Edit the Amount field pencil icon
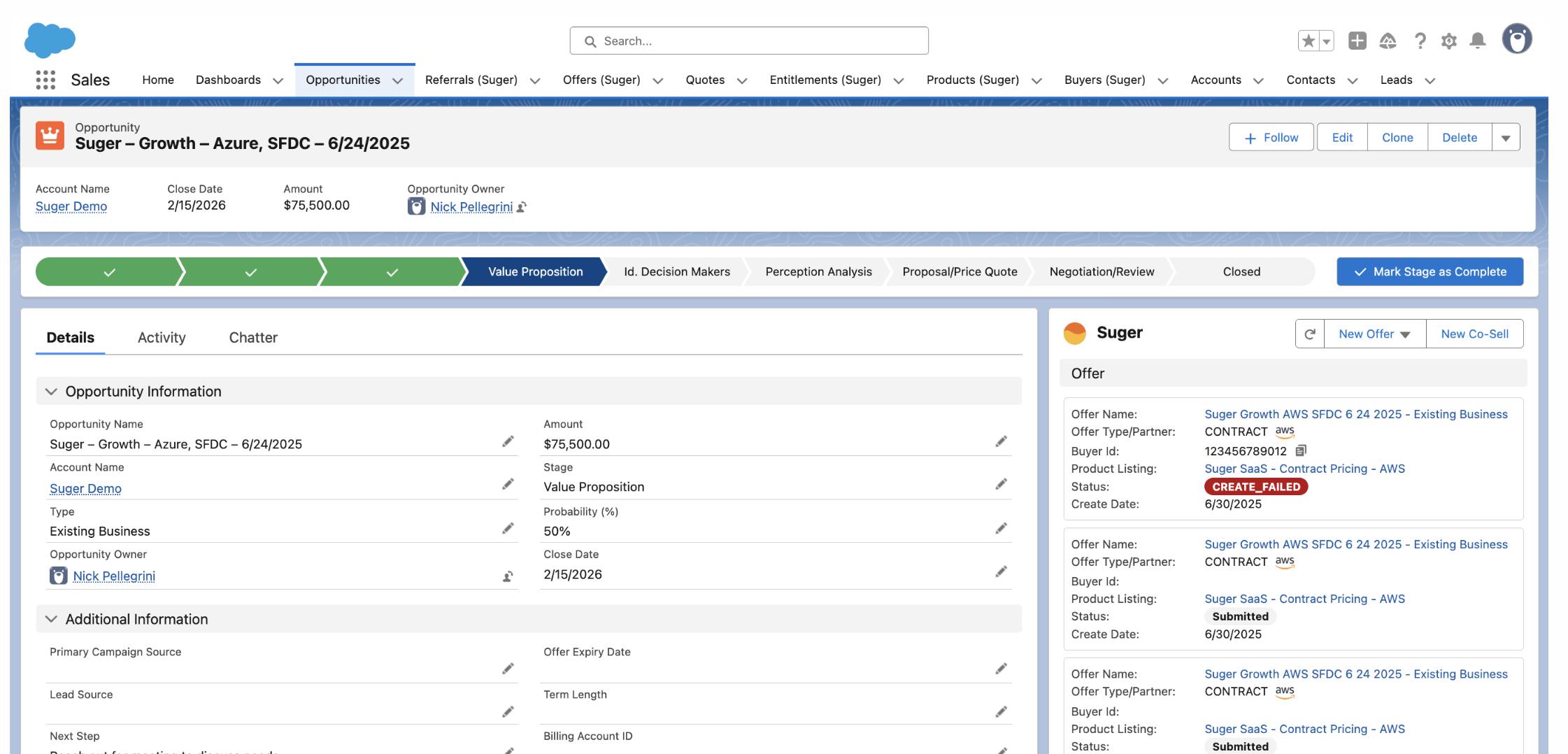1568x754 pixels. click(x=1001, y=441)
